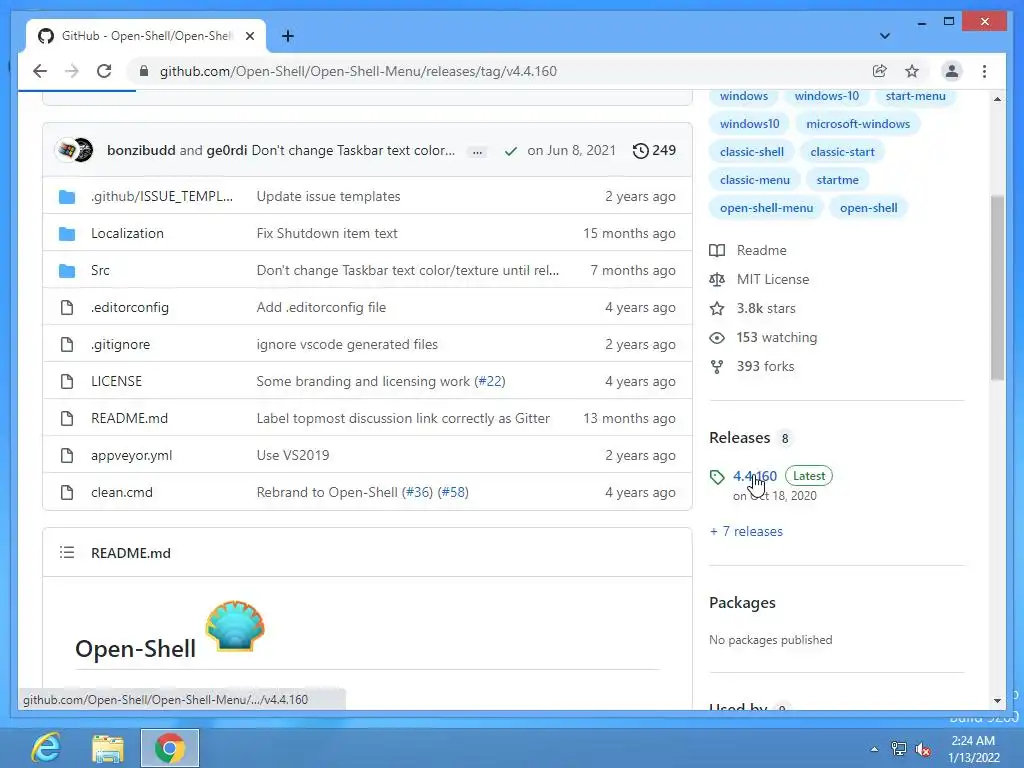Click the padlock site info icon
The height and width of the screenshot is (768, 1024).
144,71
